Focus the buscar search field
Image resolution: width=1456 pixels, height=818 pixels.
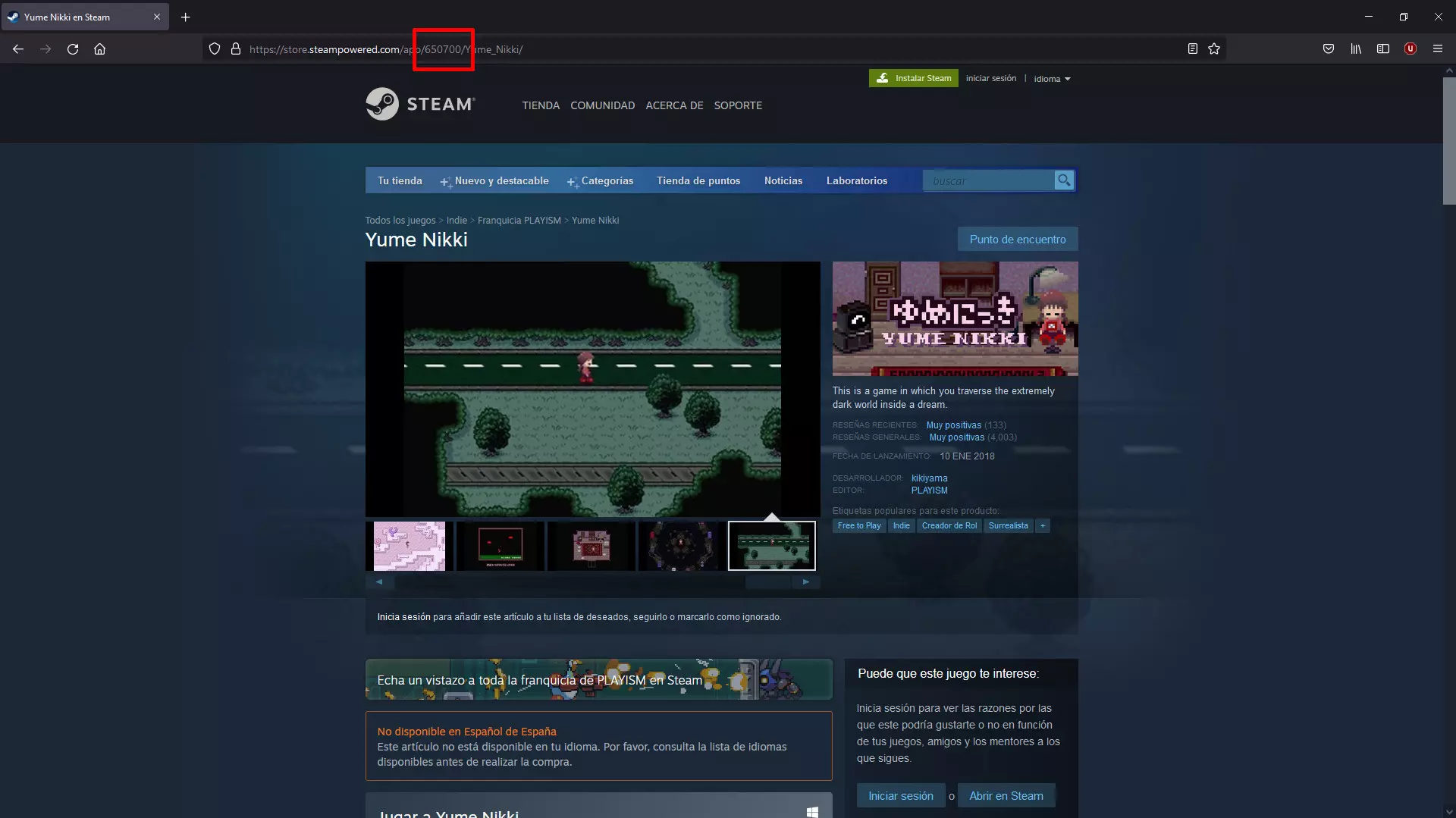click(989, 180)
